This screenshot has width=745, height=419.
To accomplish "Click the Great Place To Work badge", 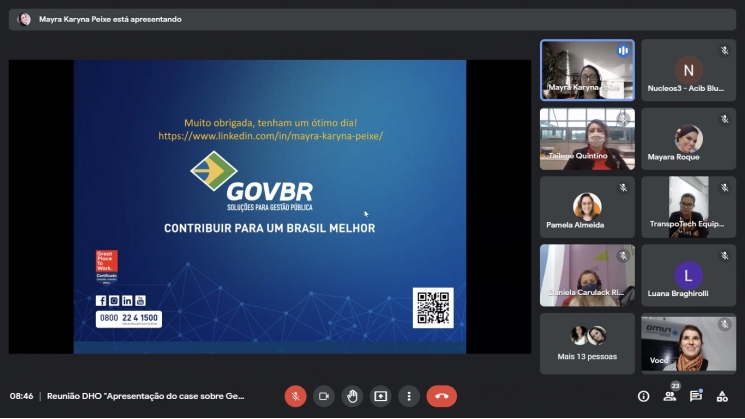I will (106, 267).
